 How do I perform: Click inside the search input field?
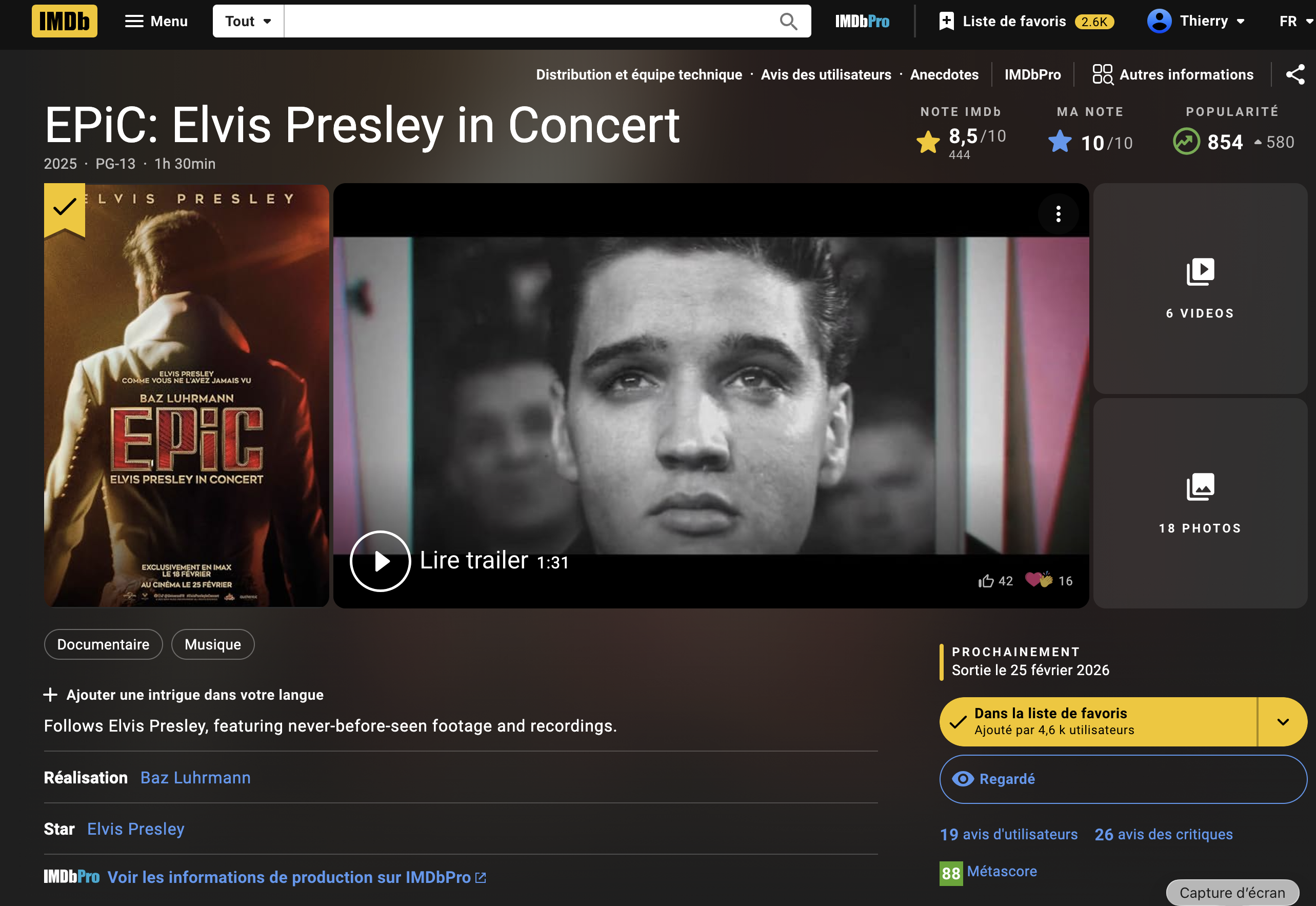pos(528,22)
